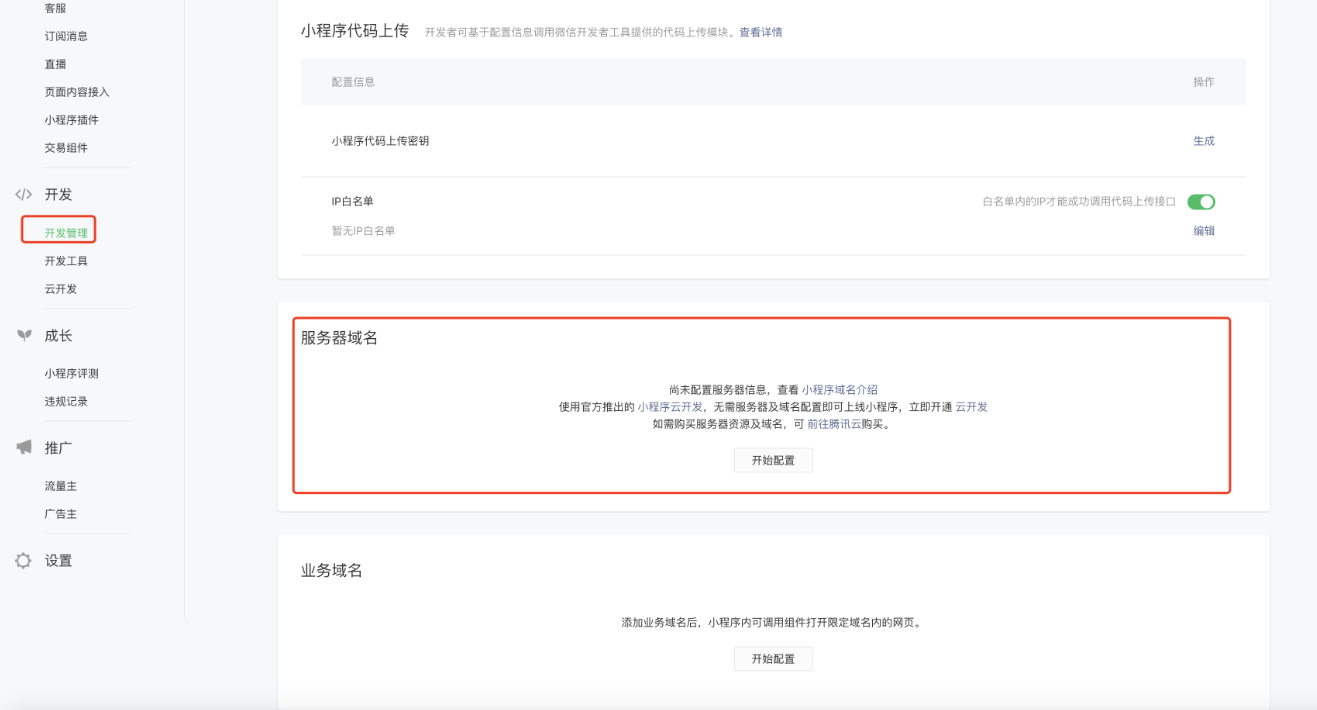Click 编辑 to edit IP whitelist
The width and height of the screenshot is (1317, 710).
[1203, 231]
